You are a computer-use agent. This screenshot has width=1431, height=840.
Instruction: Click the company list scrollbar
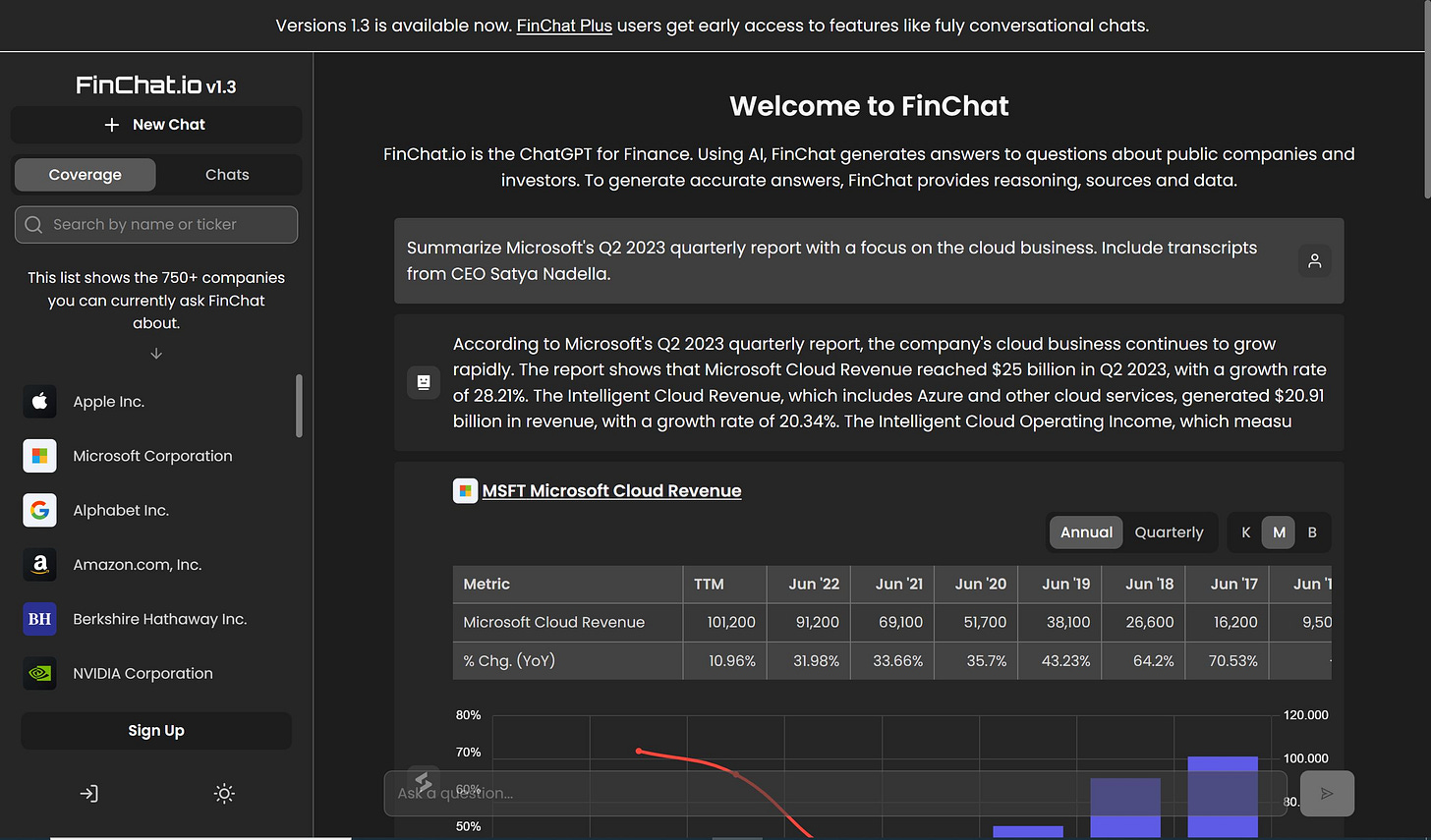click(x=299, y=405)
